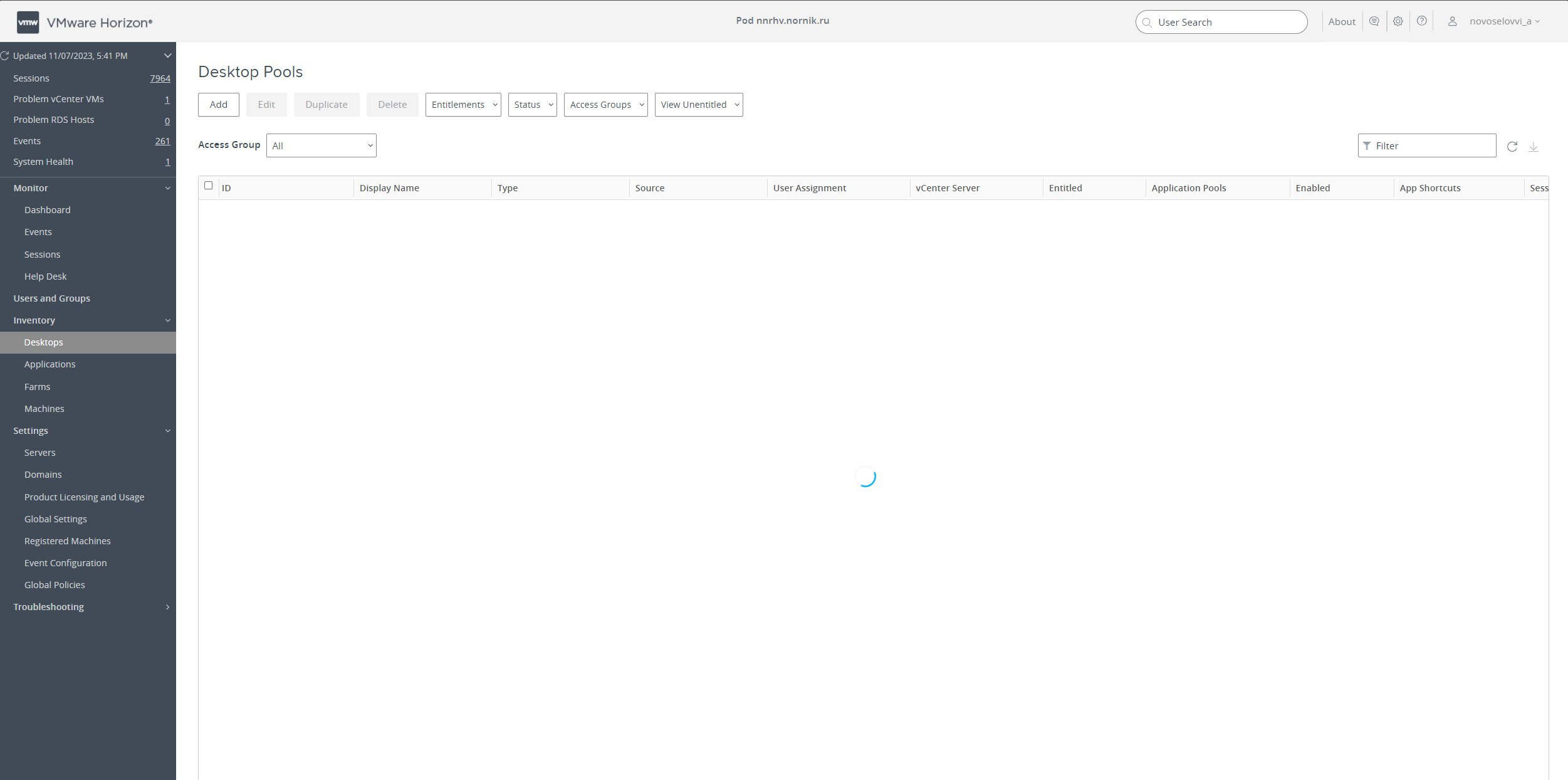Open the View Unentitled dropdown
Image resolution: width=1568 pixels, height=780 pixels.
coord(698,105)
